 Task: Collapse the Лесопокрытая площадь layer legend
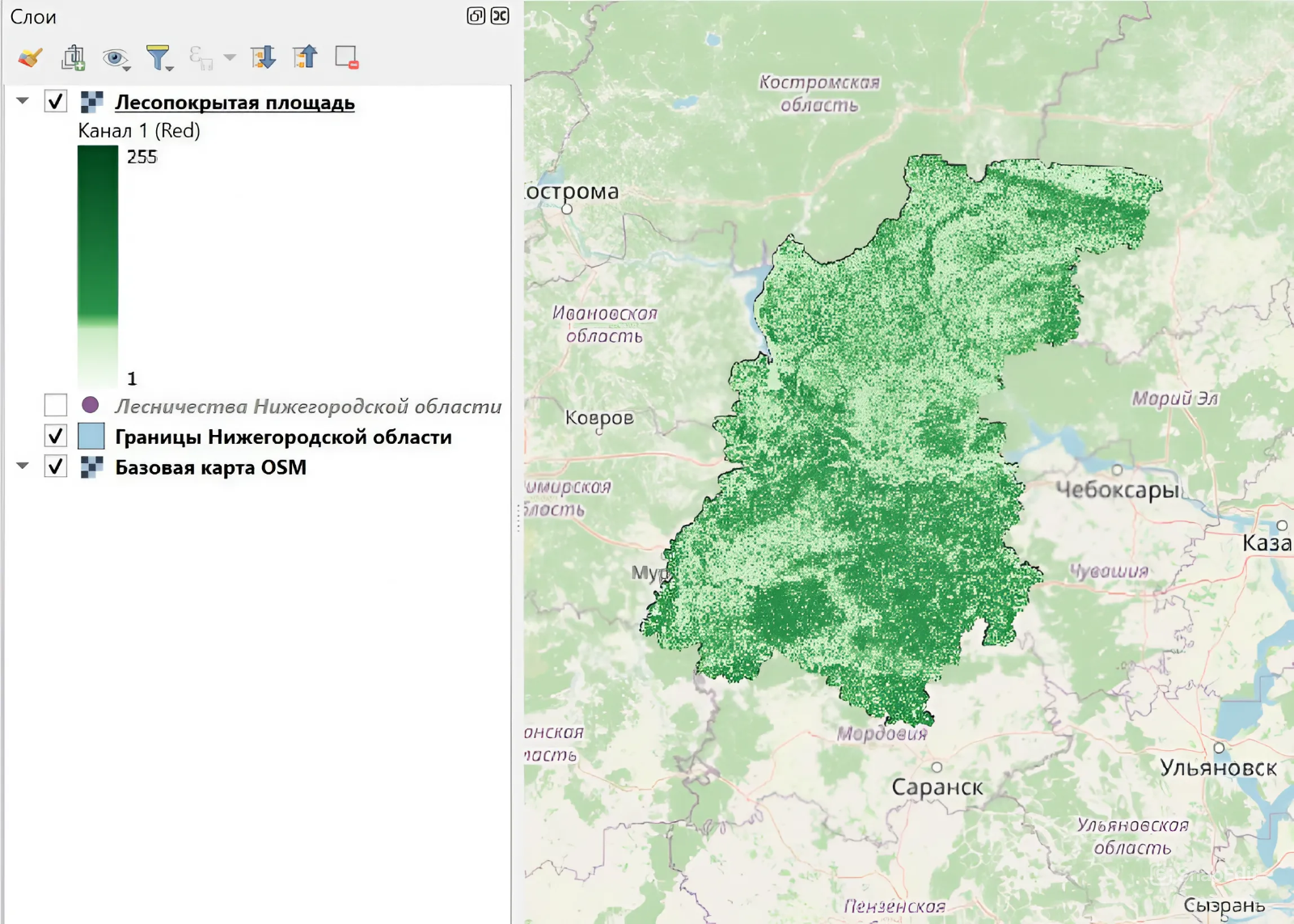click(23, 102)
